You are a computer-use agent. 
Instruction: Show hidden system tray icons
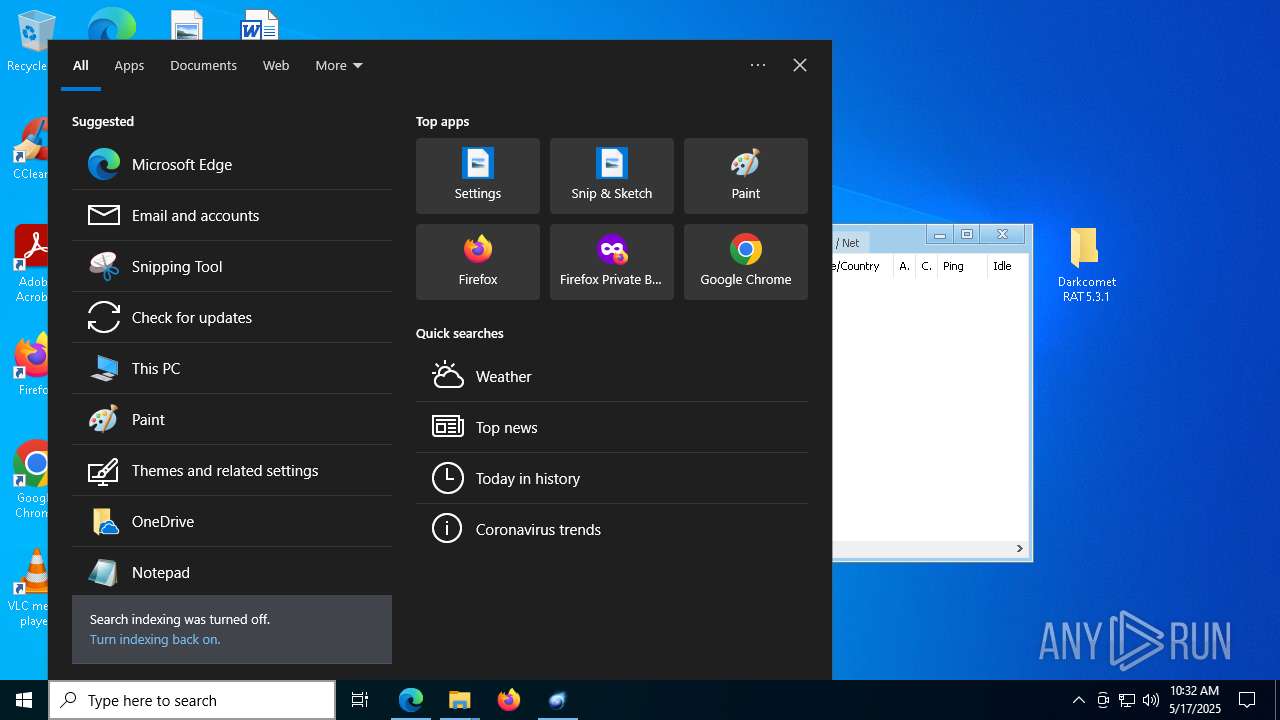click(x=1078, y=700)
